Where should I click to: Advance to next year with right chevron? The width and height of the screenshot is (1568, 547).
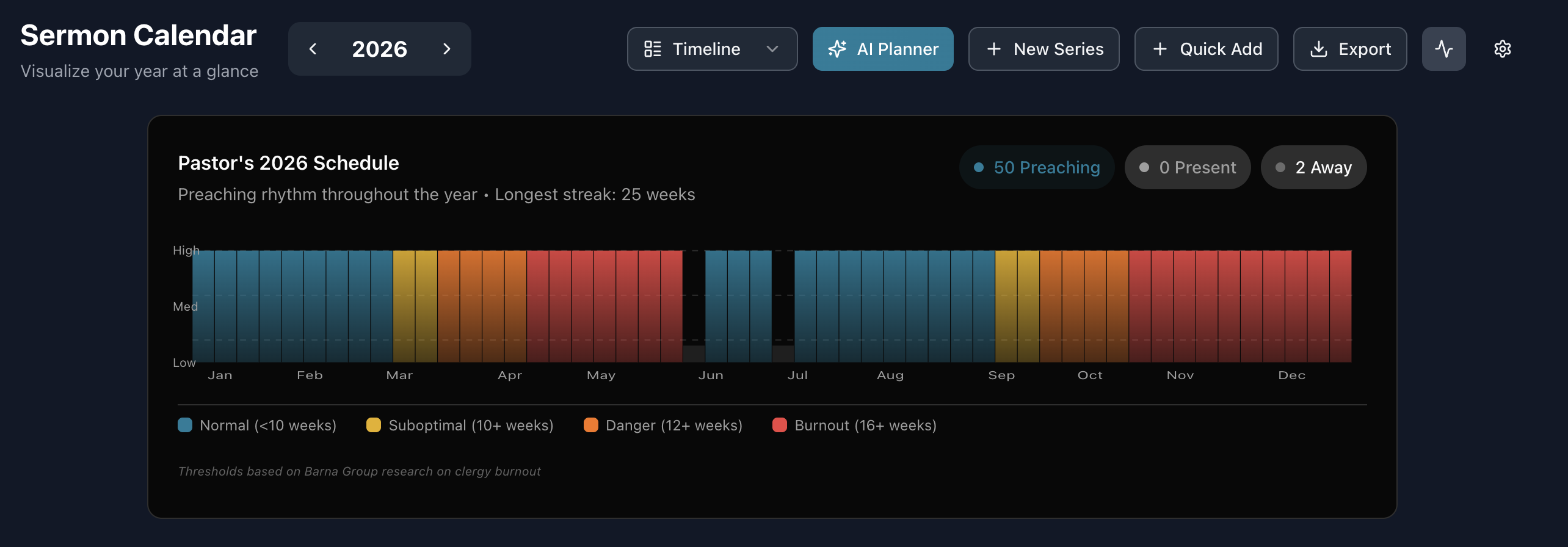click(x=446, y=49)
